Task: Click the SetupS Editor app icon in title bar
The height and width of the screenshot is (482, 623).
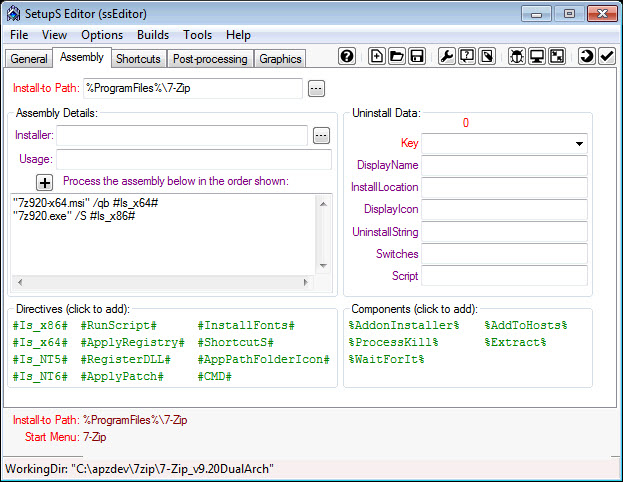Action: (13, 14)
